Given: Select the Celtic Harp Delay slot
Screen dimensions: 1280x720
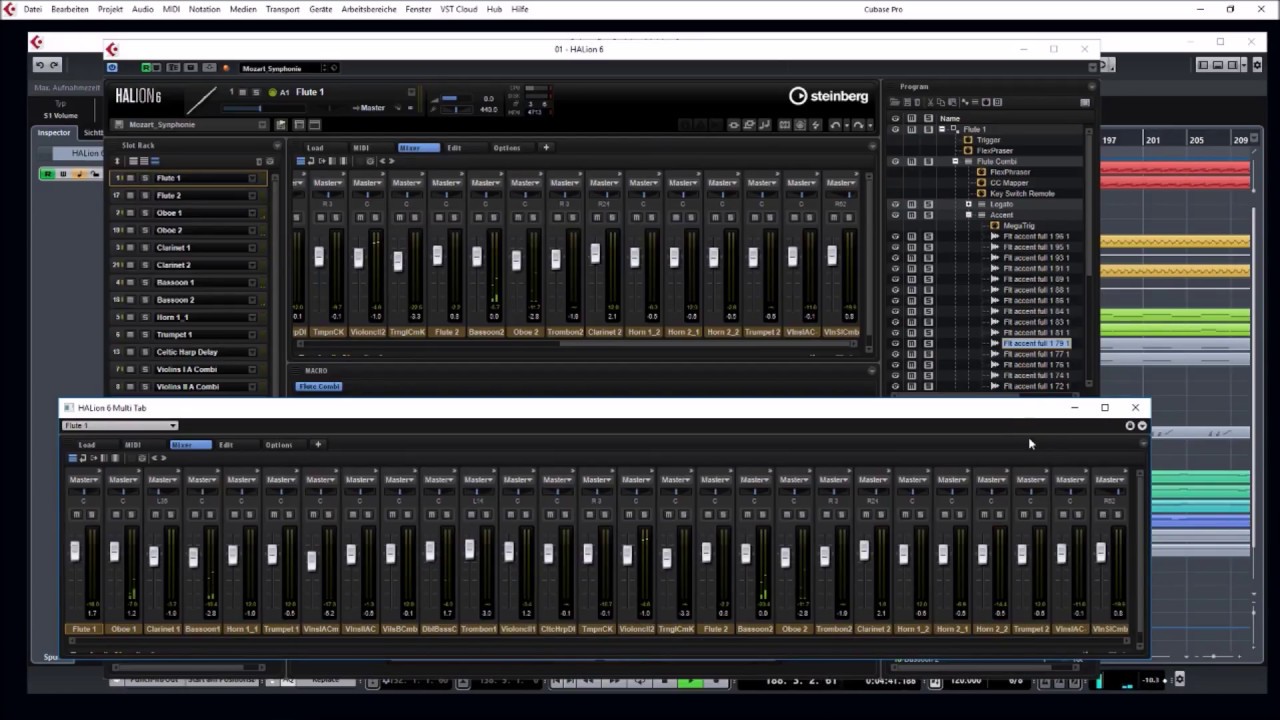Looking at the screenshot, I should (187, 352).
